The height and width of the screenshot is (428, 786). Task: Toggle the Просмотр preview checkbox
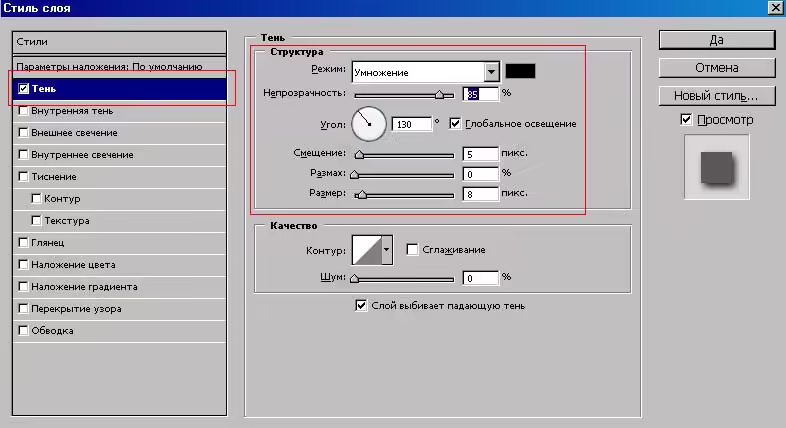(686, 119)
